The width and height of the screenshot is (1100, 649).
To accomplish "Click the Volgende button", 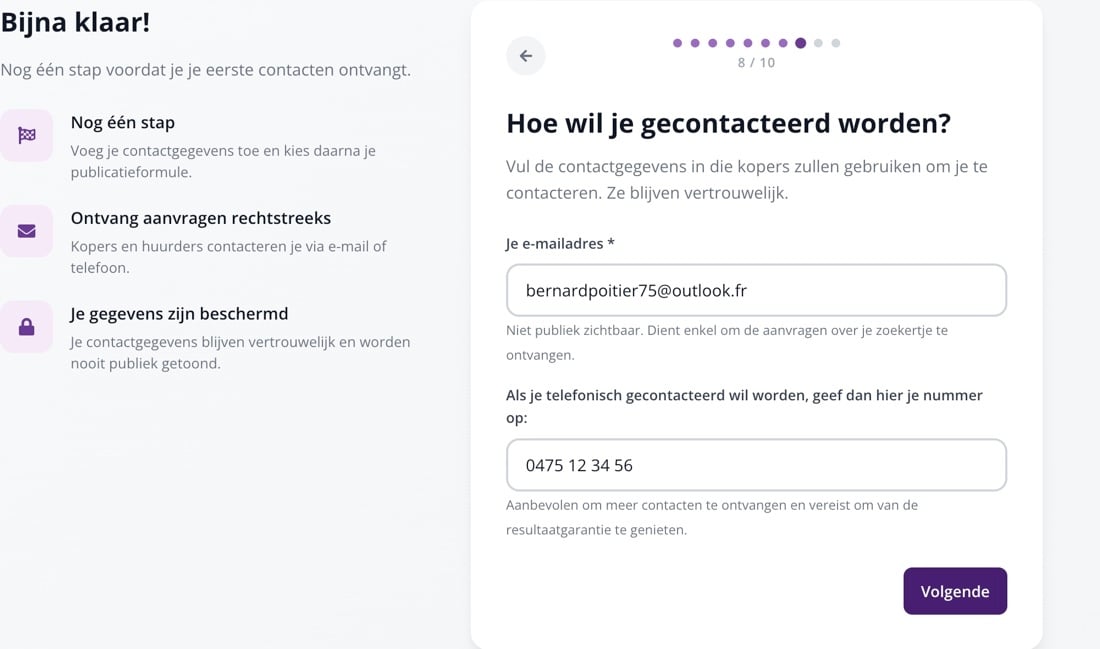I will [x=955, y=591].
